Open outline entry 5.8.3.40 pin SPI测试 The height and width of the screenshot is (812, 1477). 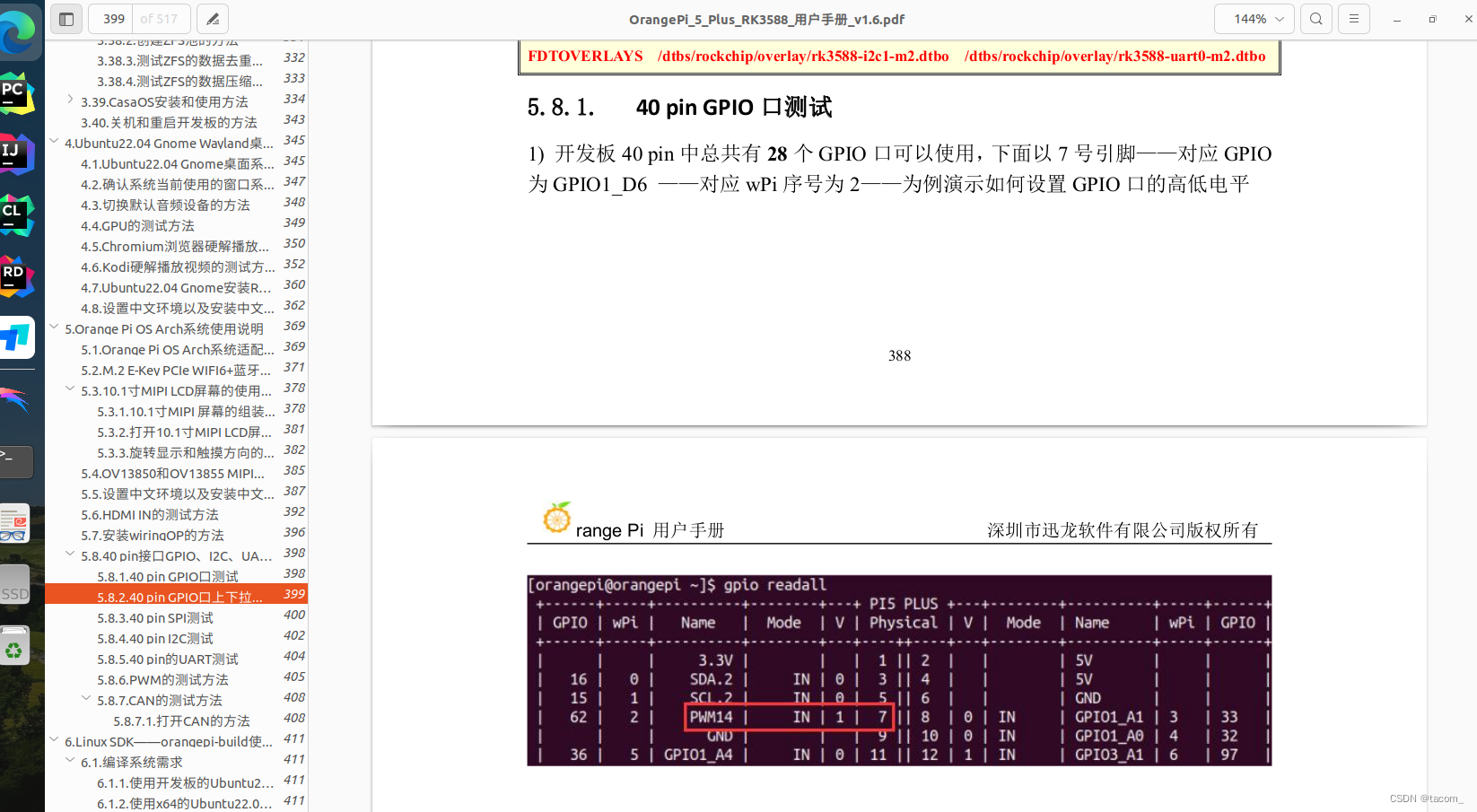pos(155,618)
